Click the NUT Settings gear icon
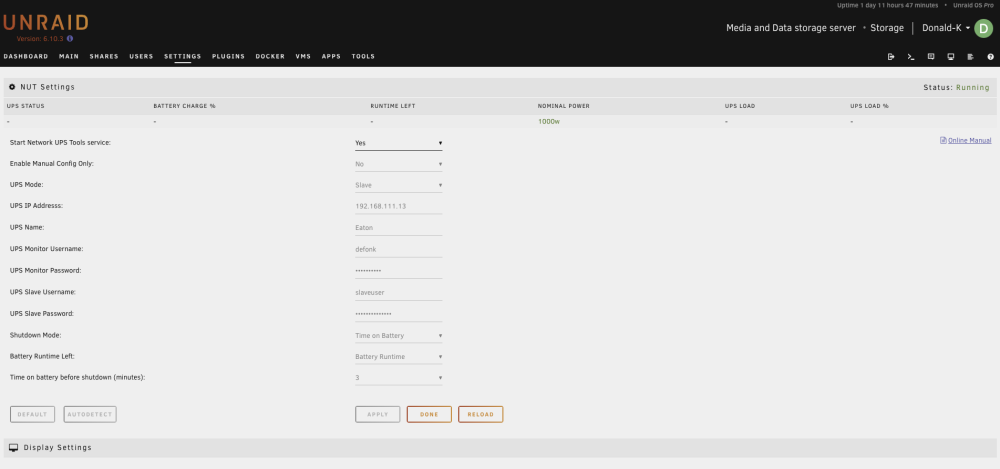The width and height of the screenshot is (1000, 469). point(12,87)
